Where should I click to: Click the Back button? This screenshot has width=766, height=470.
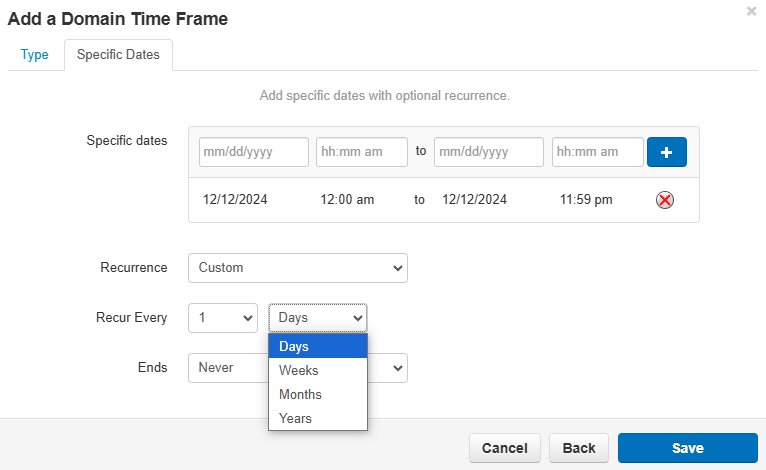click(x=579, y=448)
